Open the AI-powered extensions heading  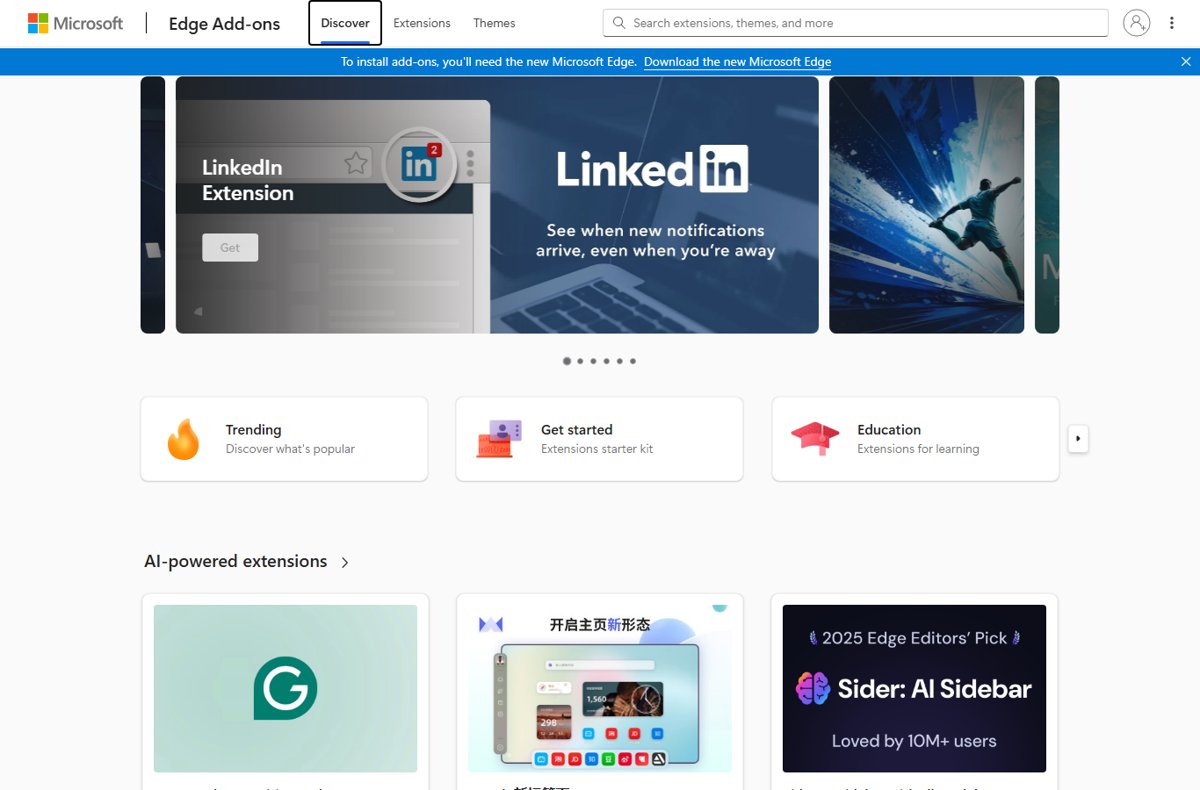(236, 562)
